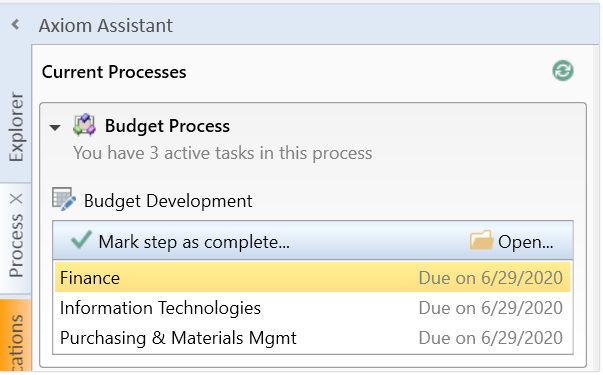The width and height of the screenshot is (603, 375).
Task: Click the Budget Process heading
Action: pyautogui.click(x=167, y=126)
